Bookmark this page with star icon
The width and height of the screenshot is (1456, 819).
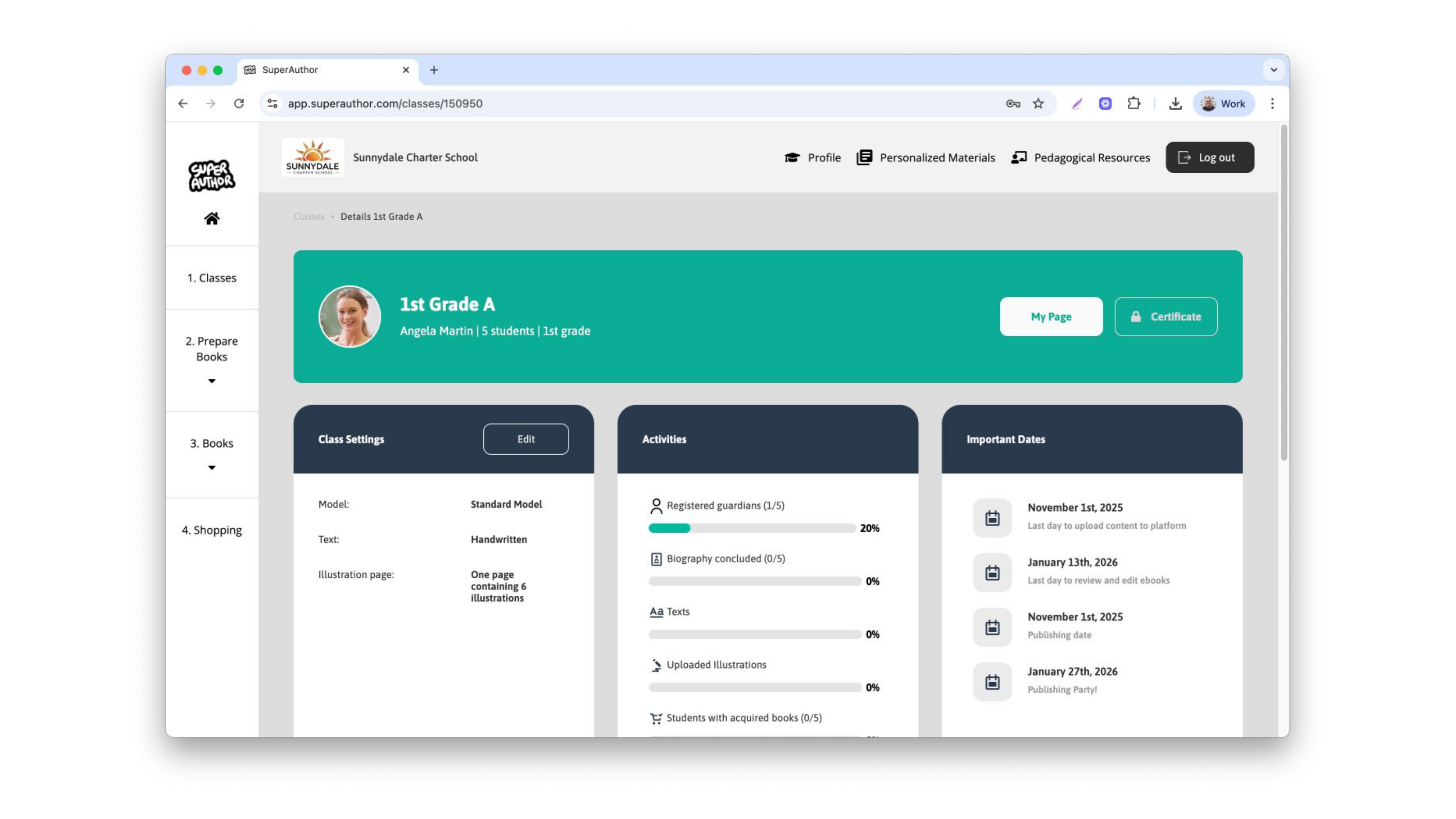(1038, 103)
